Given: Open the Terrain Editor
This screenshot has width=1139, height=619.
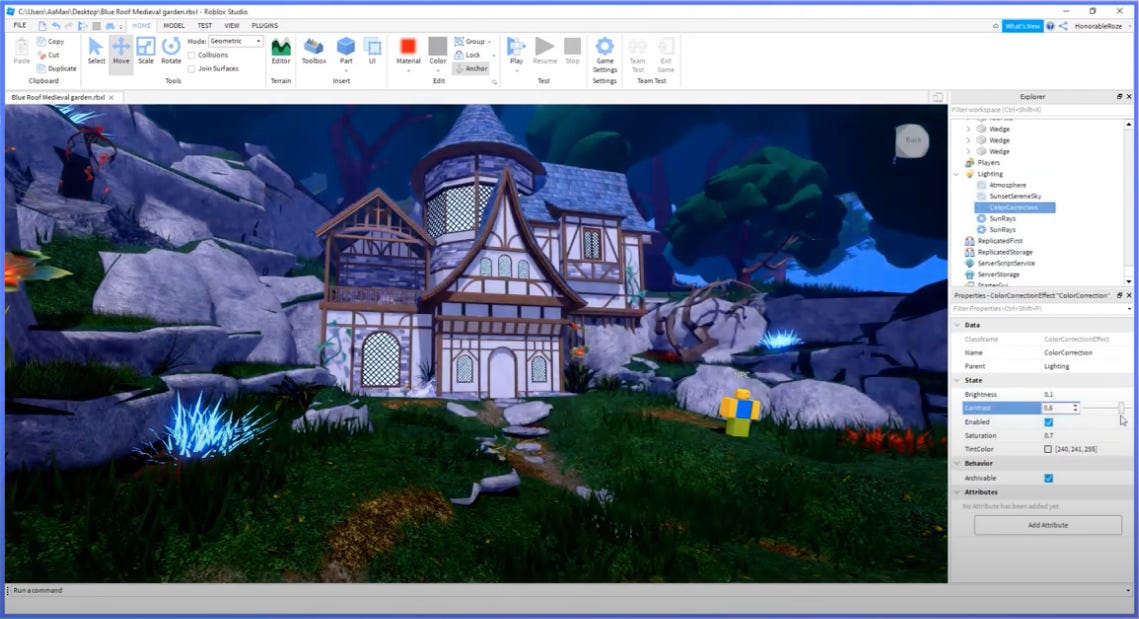Looking at the screenshot, I should pos(281,52).
